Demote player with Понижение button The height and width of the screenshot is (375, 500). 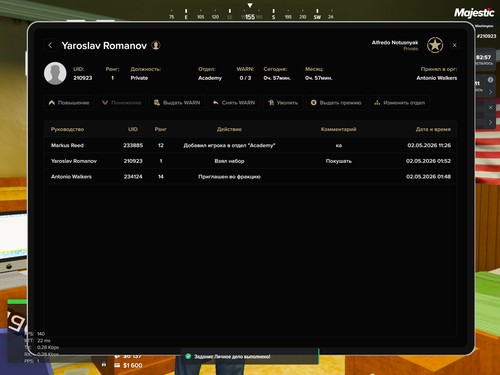coord(122,103)
